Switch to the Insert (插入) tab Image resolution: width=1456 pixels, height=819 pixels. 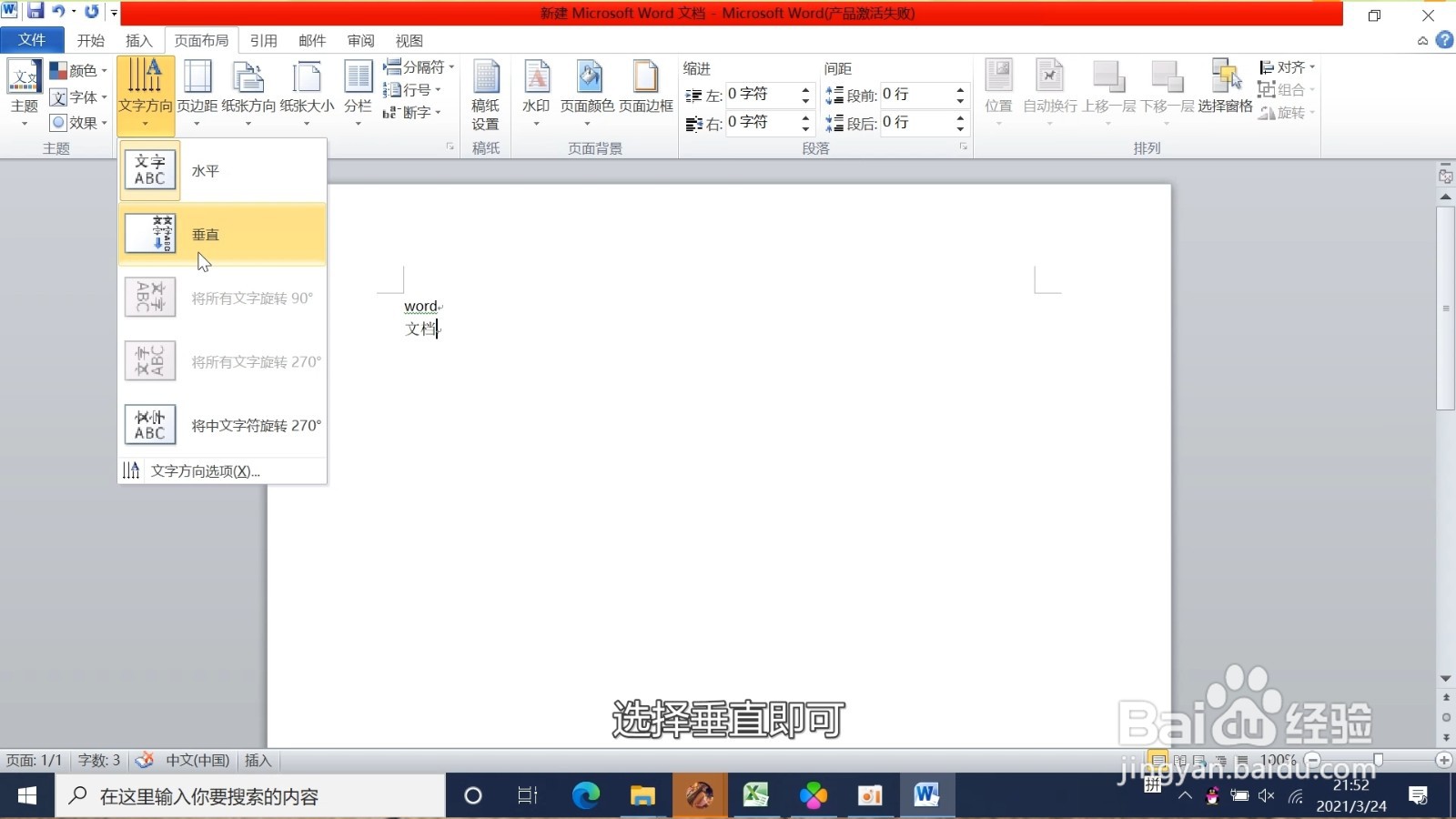(x=139, y=41)
